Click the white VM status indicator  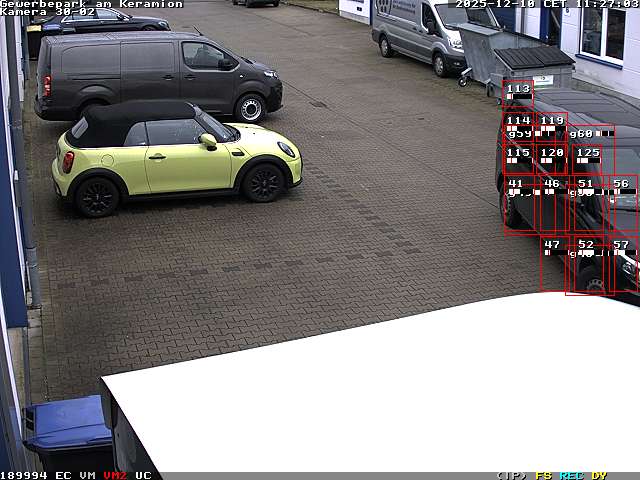point(88,475)
